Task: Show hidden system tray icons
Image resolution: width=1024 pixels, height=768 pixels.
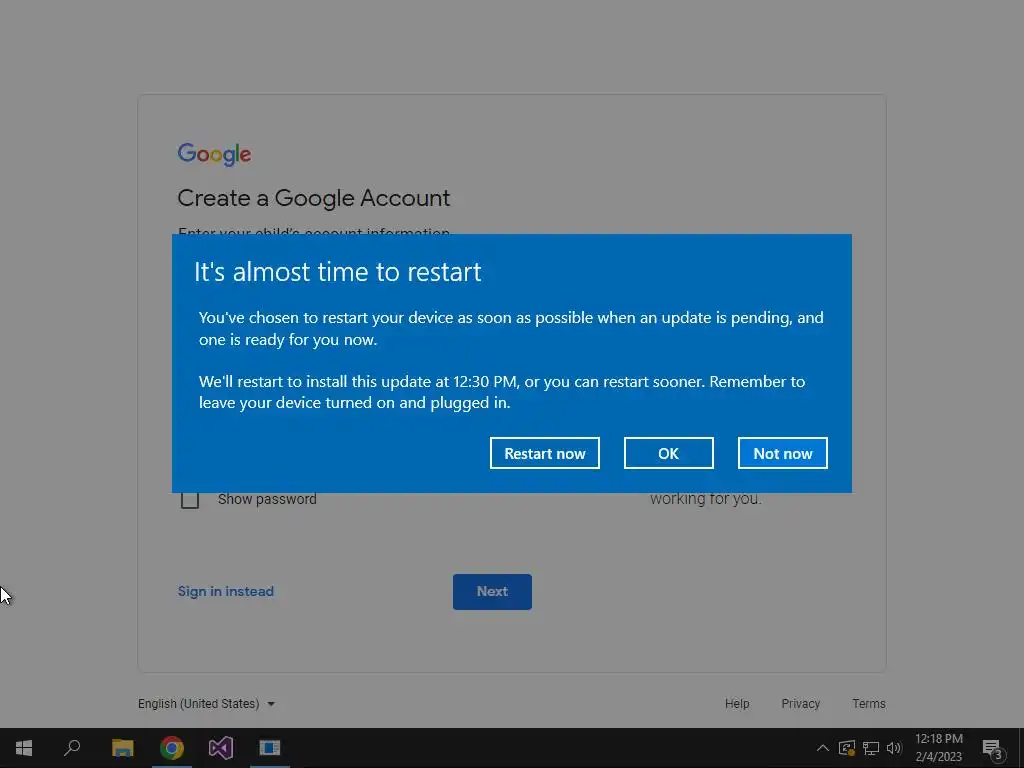Action: click(x=823, y=748)
